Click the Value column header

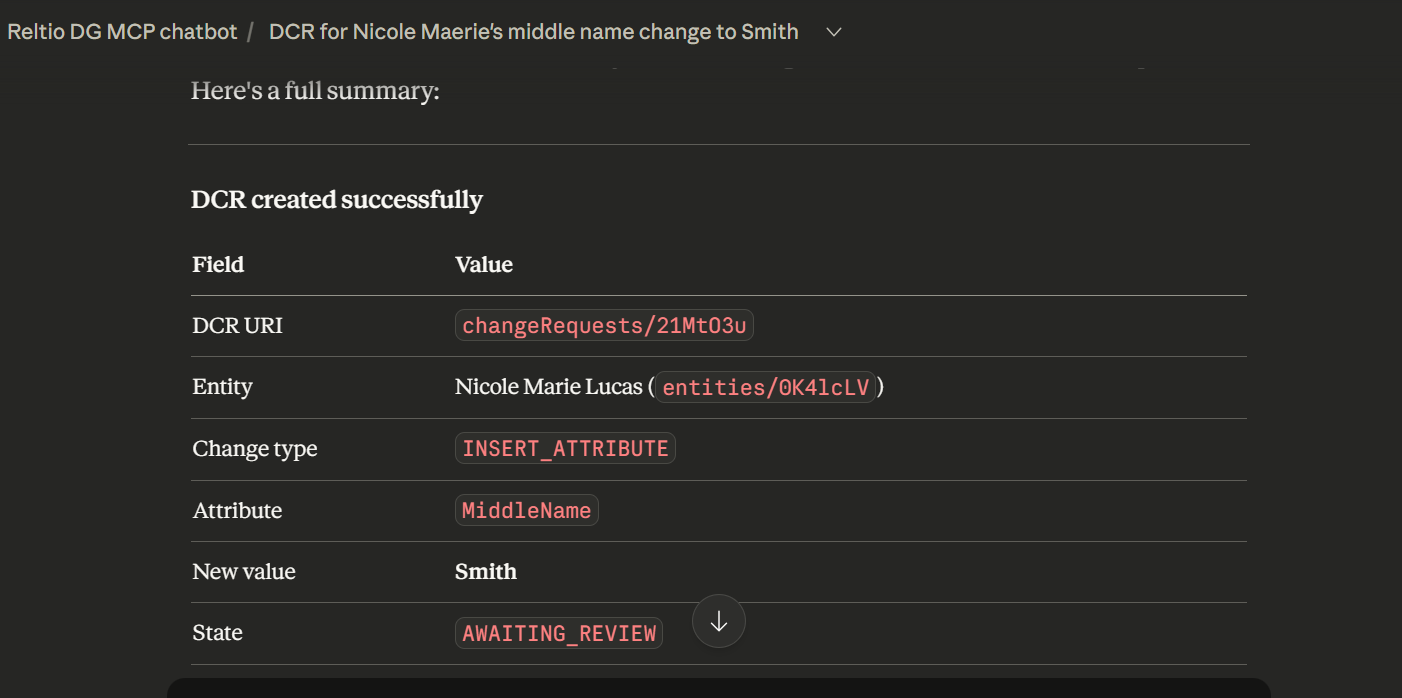484,265
